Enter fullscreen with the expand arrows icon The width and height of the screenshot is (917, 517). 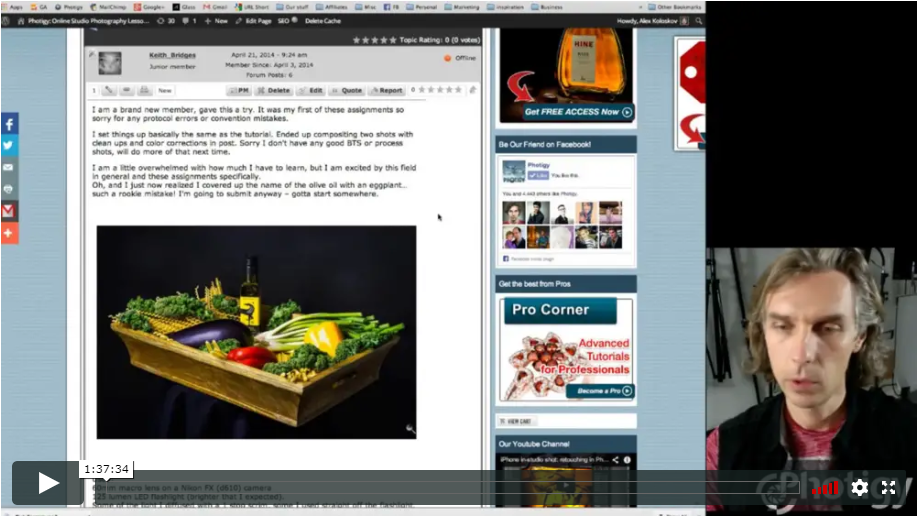[888, 488]
